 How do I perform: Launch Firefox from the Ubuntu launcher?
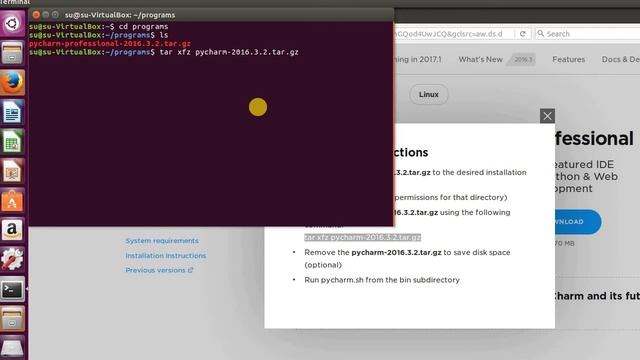coord(12,82)
